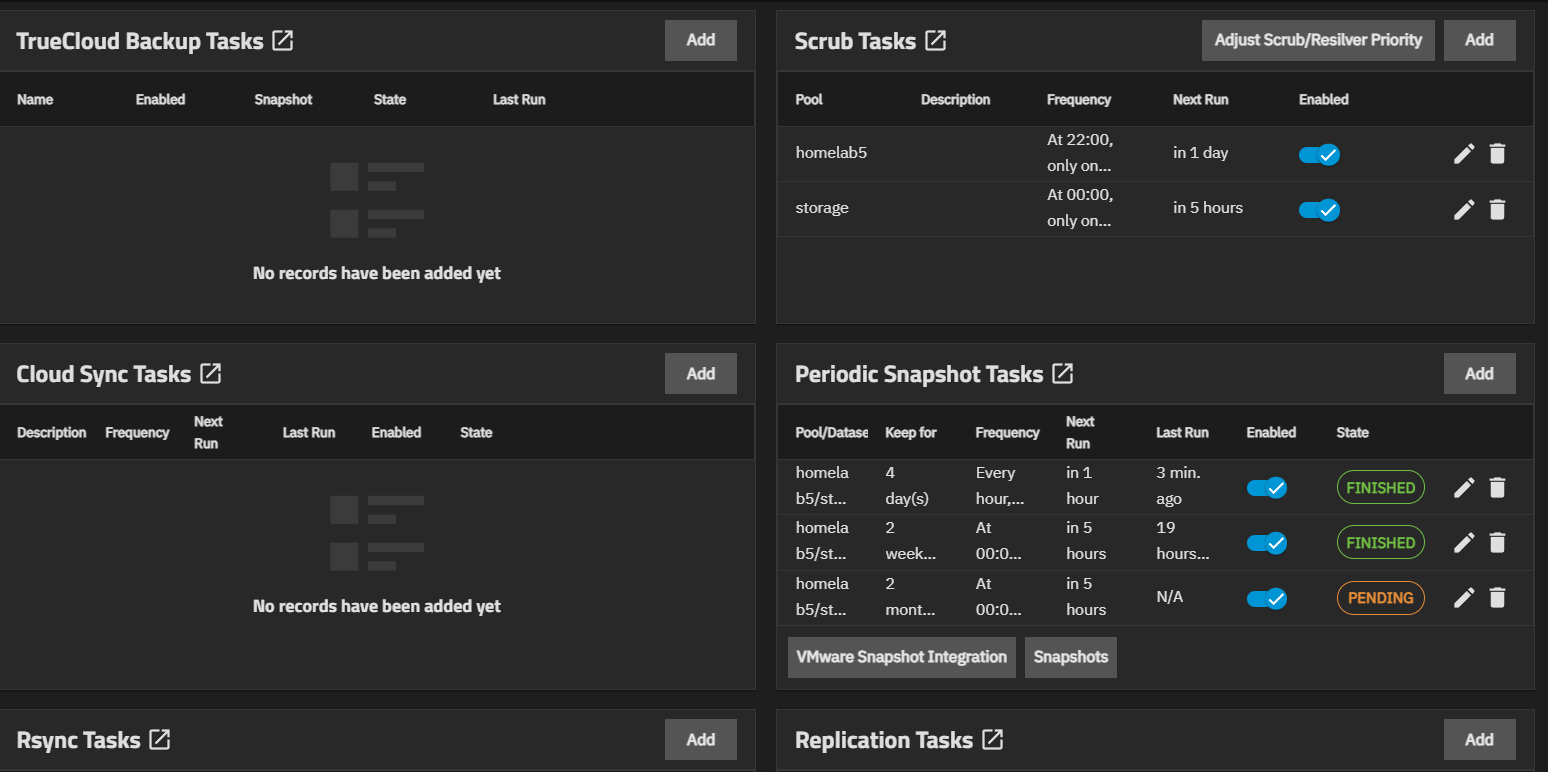This screenshot has height=772, width=1548.
Task: Click Scrub Tasks Next Run column header
Action: click(1201, 100)
